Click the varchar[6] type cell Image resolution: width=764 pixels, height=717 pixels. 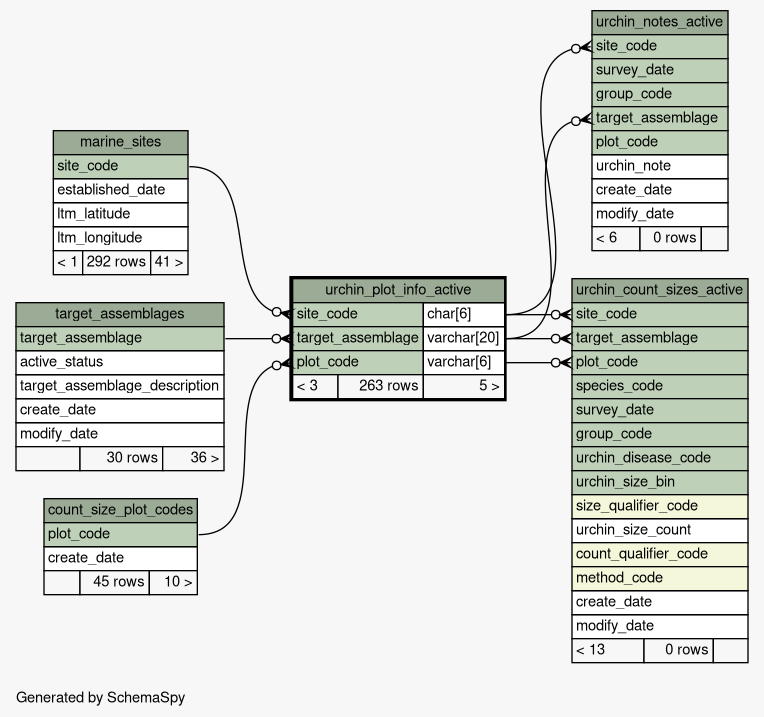tap(463, 362)
